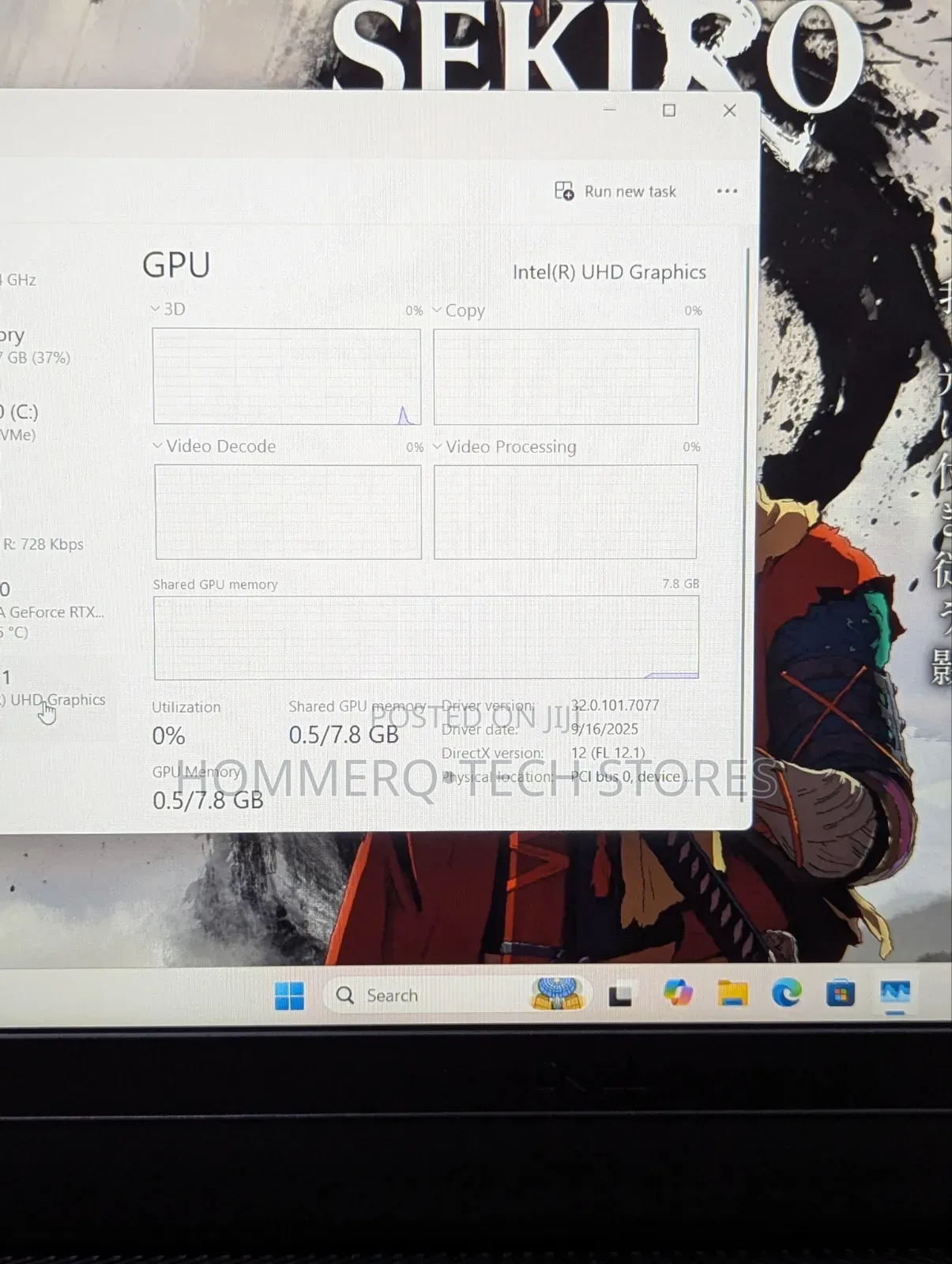Click the Run new task icon

[564, 190]
